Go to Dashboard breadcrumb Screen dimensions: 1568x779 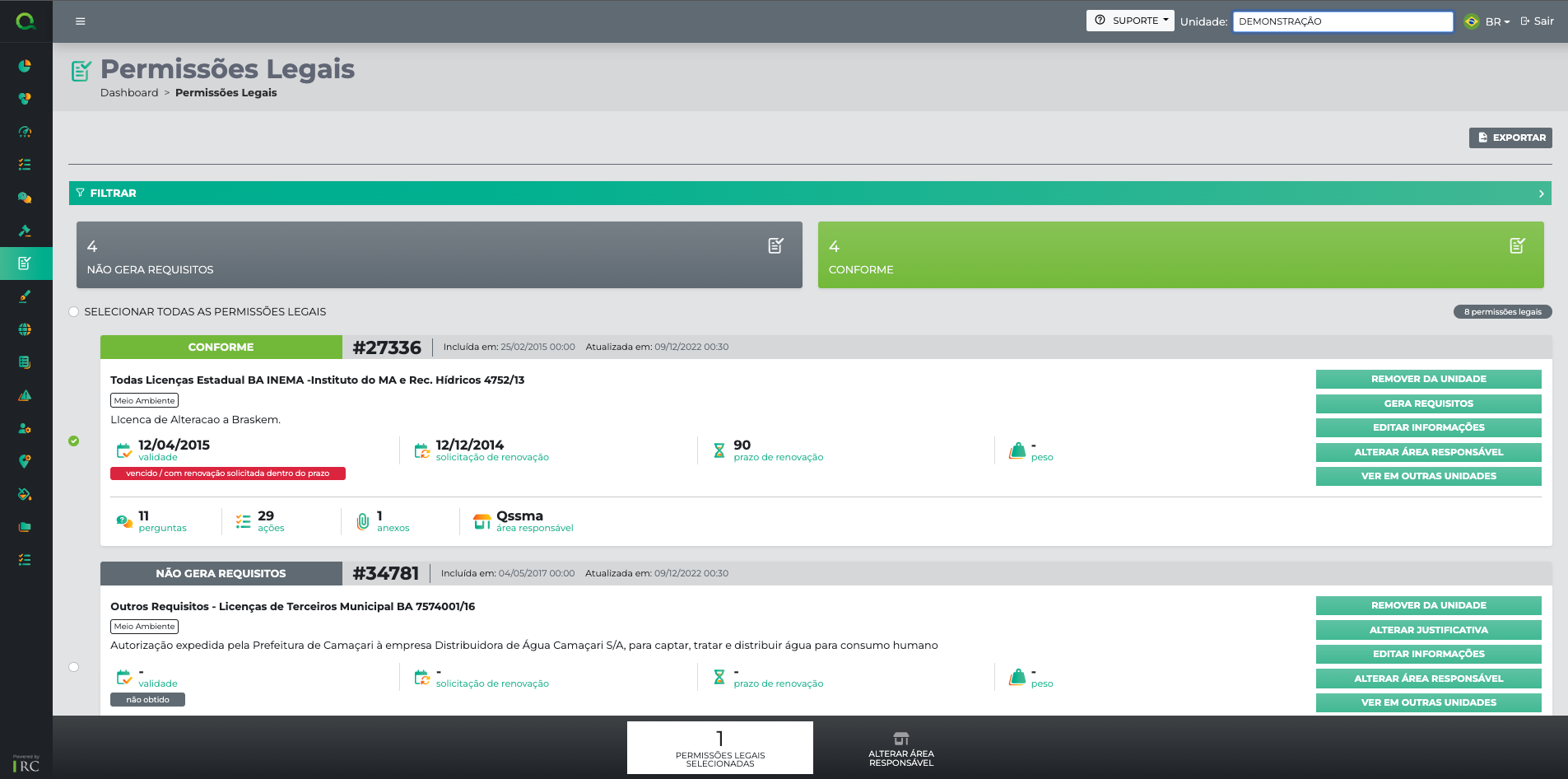pos(129,93)
